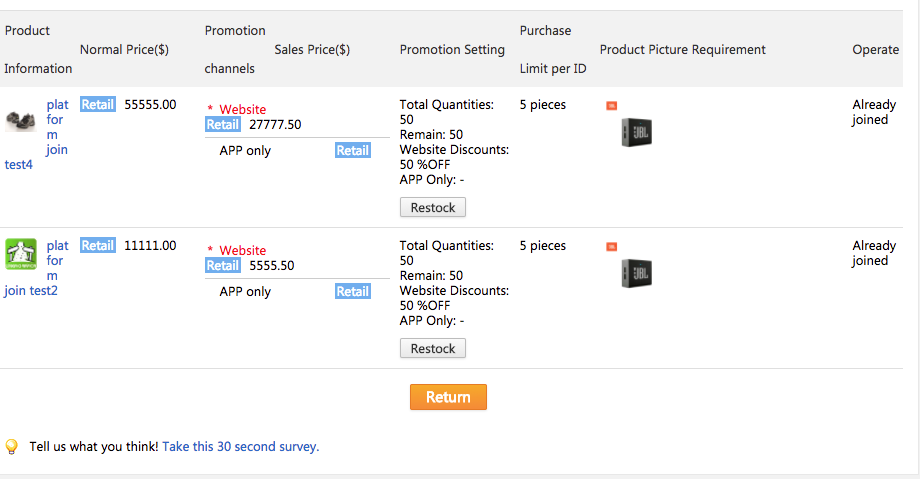Image resolution: width=920 pixels, height=479 pixels.
Task: Click the lightbulb feedback icon
Action: [12, 447]
